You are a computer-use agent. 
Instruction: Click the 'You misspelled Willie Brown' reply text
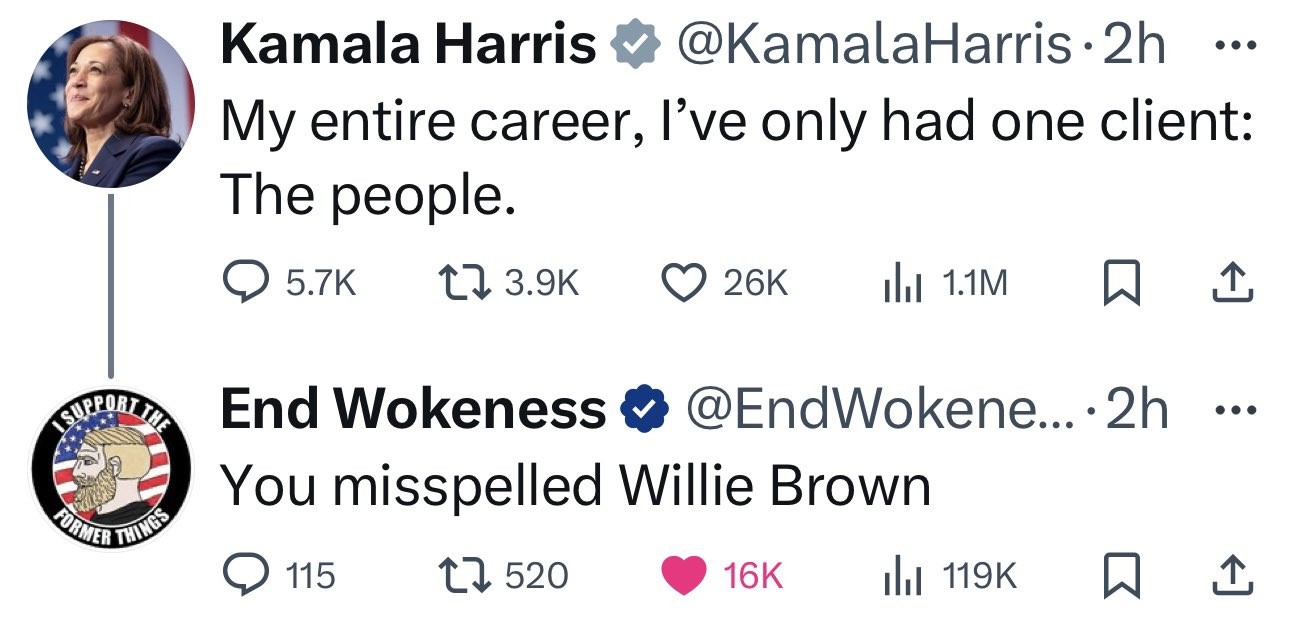click(576, 487)
